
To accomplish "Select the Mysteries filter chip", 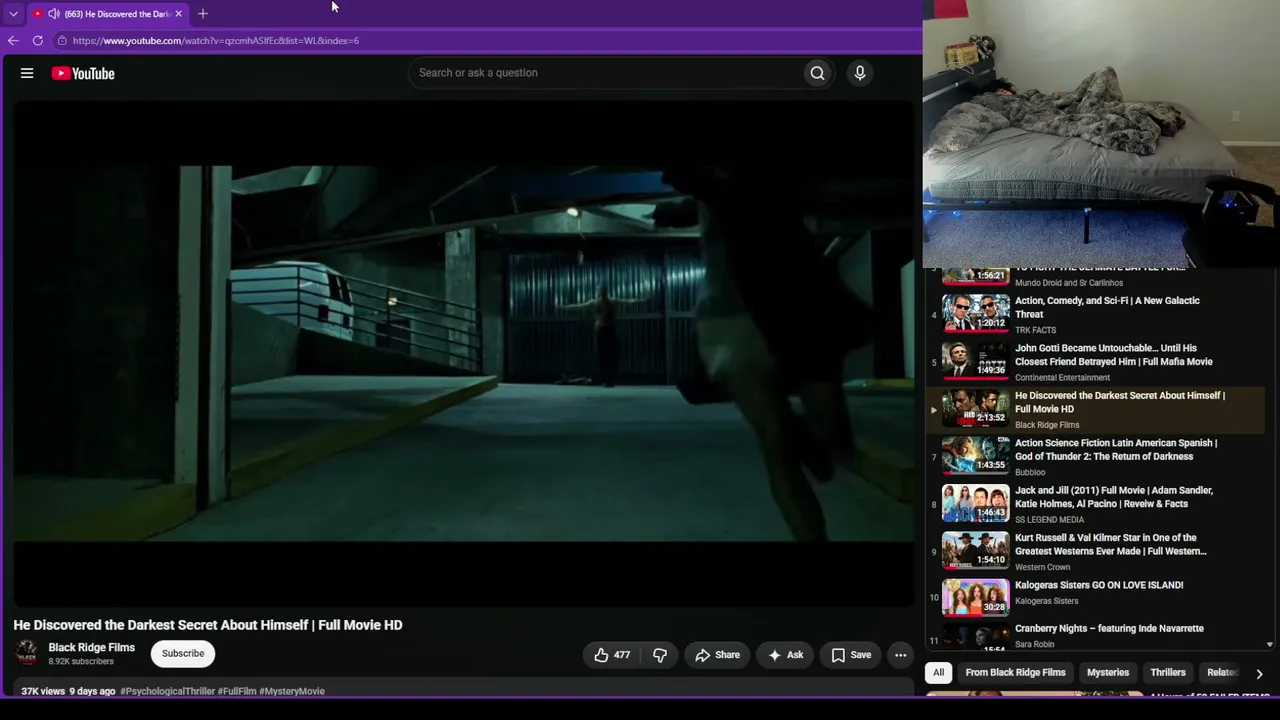I will click(x=1108, y=673).
